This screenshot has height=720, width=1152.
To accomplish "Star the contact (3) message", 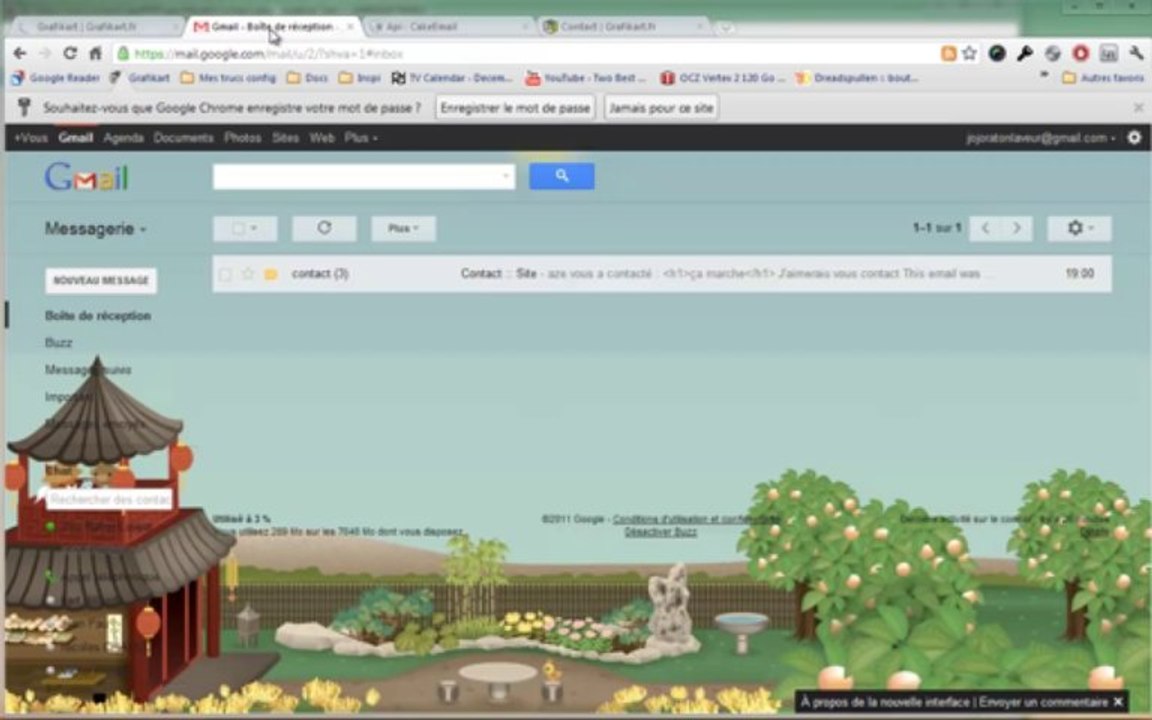I will [x=248, y=274].
